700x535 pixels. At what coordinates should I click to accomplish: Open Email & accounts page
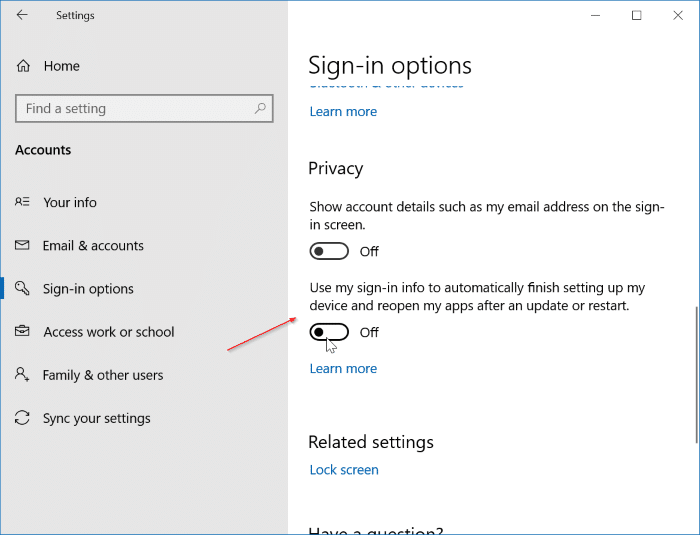(x=93, y=246)
